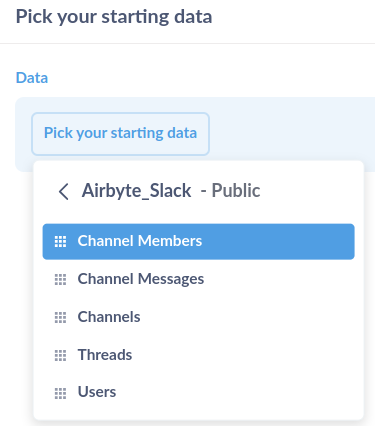Select the Threads table
The image size is (375, 426).
(198, 355)
